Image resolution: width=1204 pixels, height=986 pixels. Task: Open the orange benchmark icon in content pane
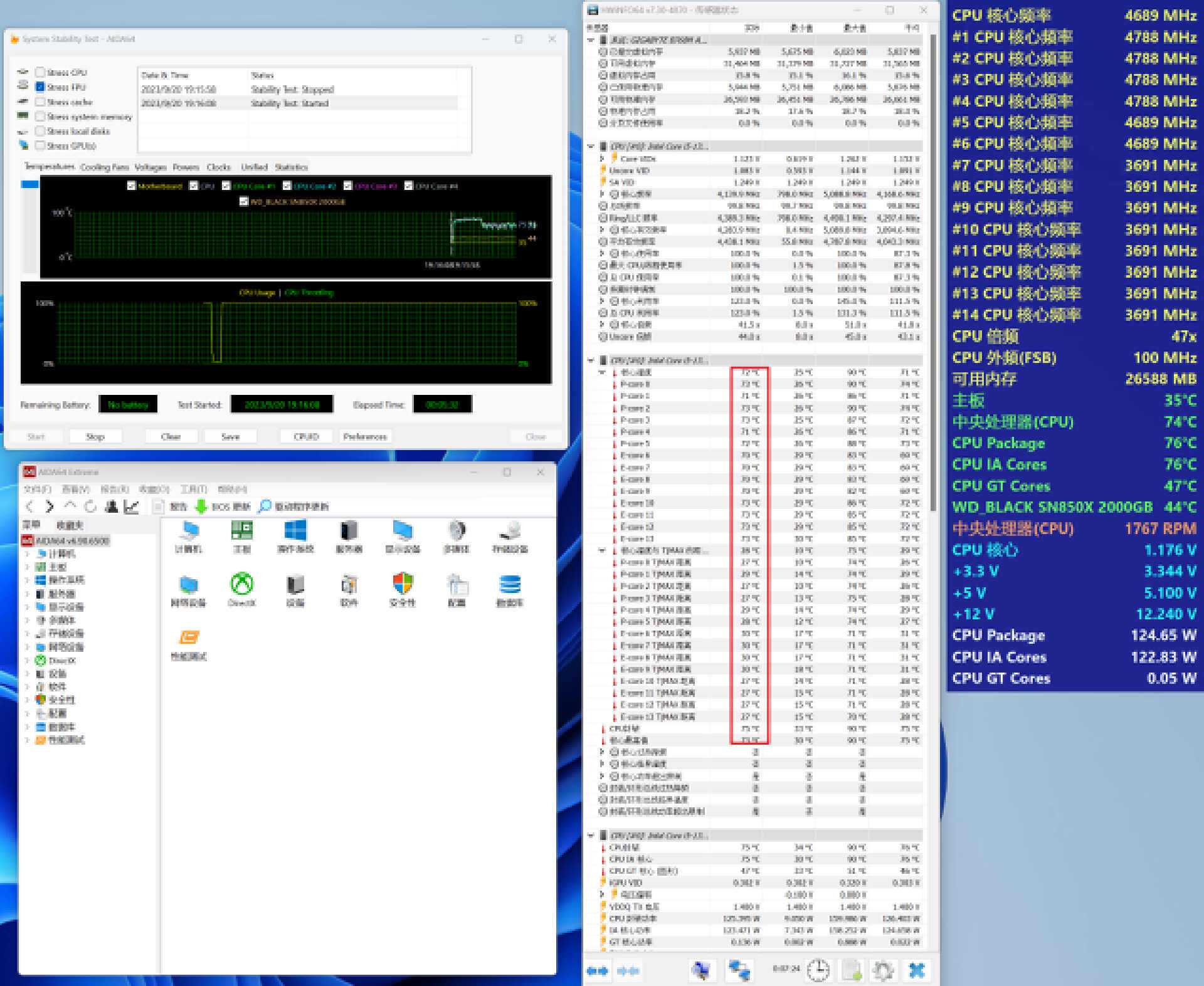188,637
